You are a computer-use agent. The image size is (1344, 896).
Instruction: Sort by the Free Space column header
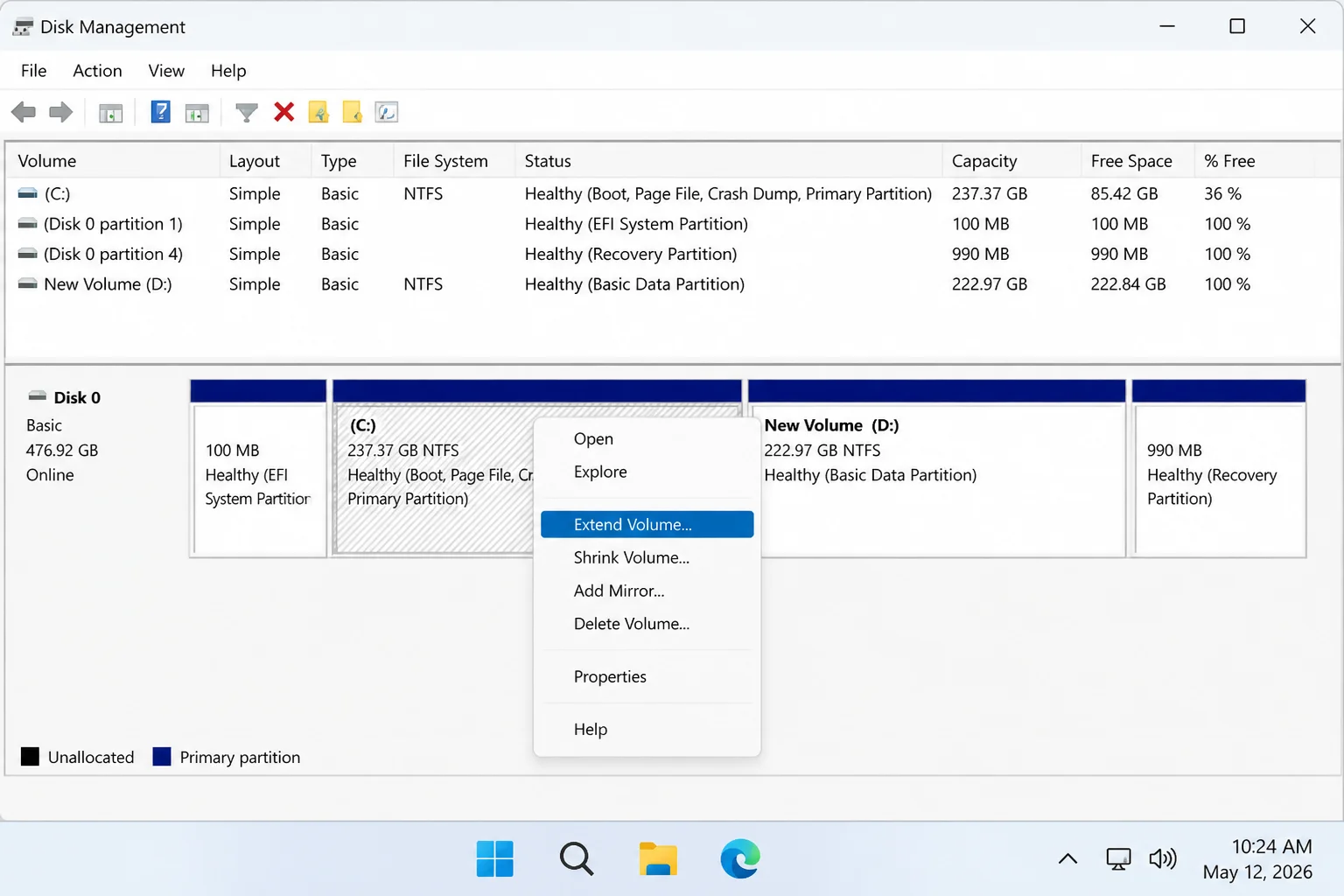coord(1137,161)
